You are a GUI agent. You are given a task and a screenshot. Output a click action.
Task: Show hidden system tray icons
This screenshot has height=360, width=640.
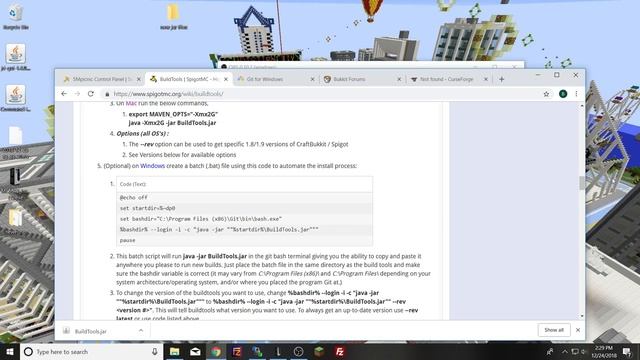[x=565, y=351]
